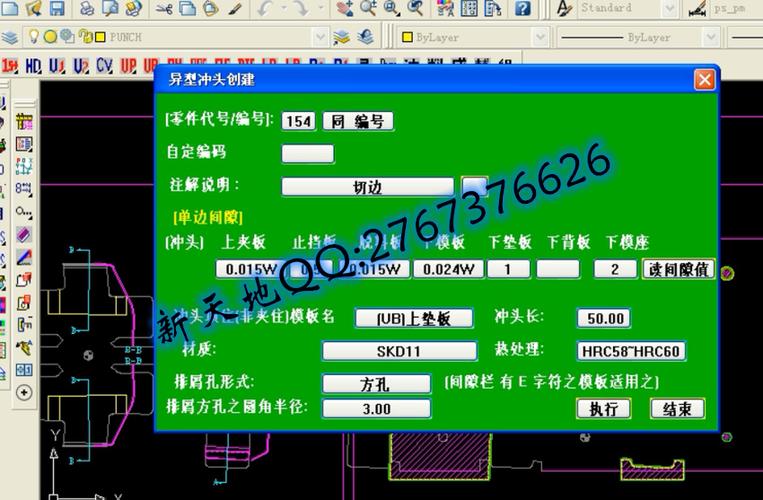Open the Text Style manager icon
This screenshot has width=763, height=500.
tap(564, 8)
